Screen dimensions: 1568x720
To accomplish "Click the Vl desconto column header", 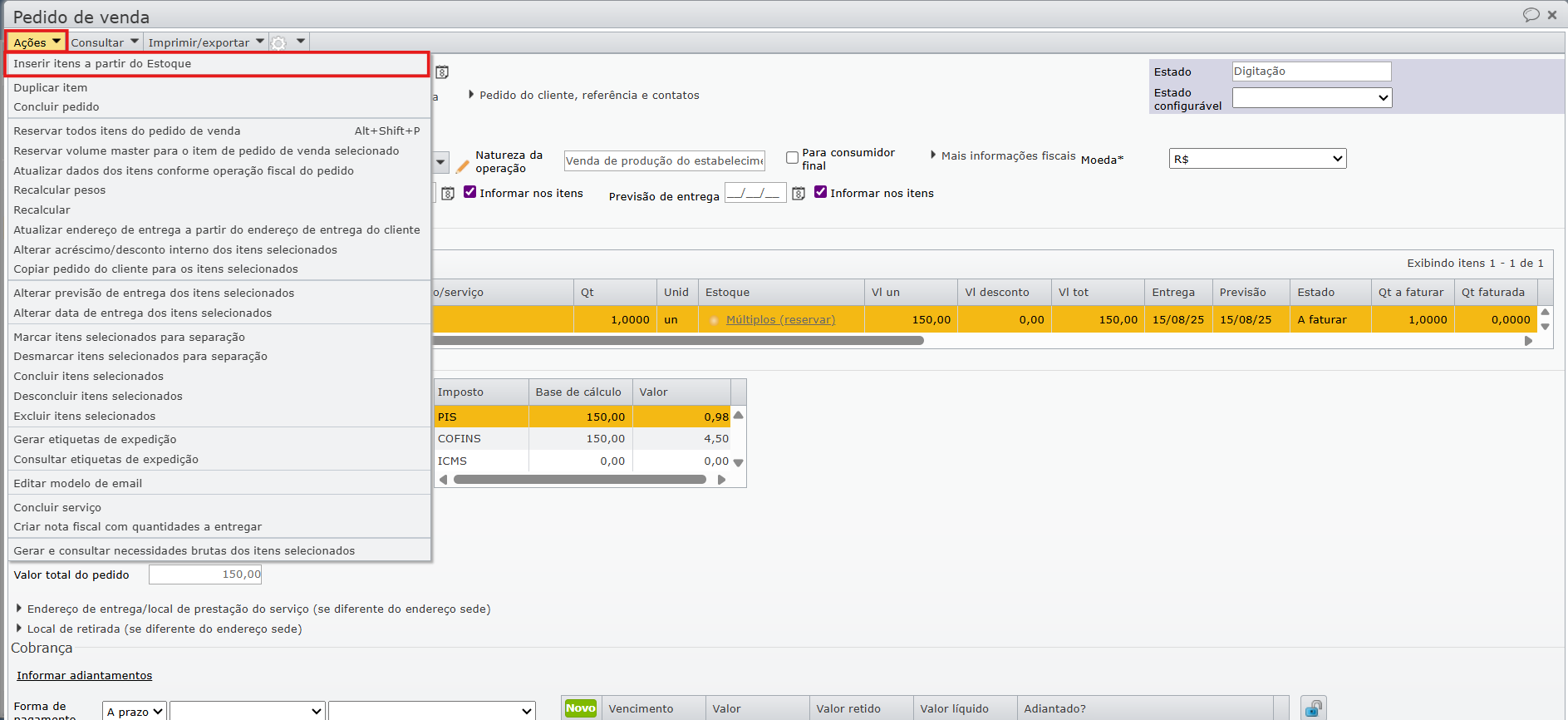I will pyautogui.click(x=1005, y=293).
